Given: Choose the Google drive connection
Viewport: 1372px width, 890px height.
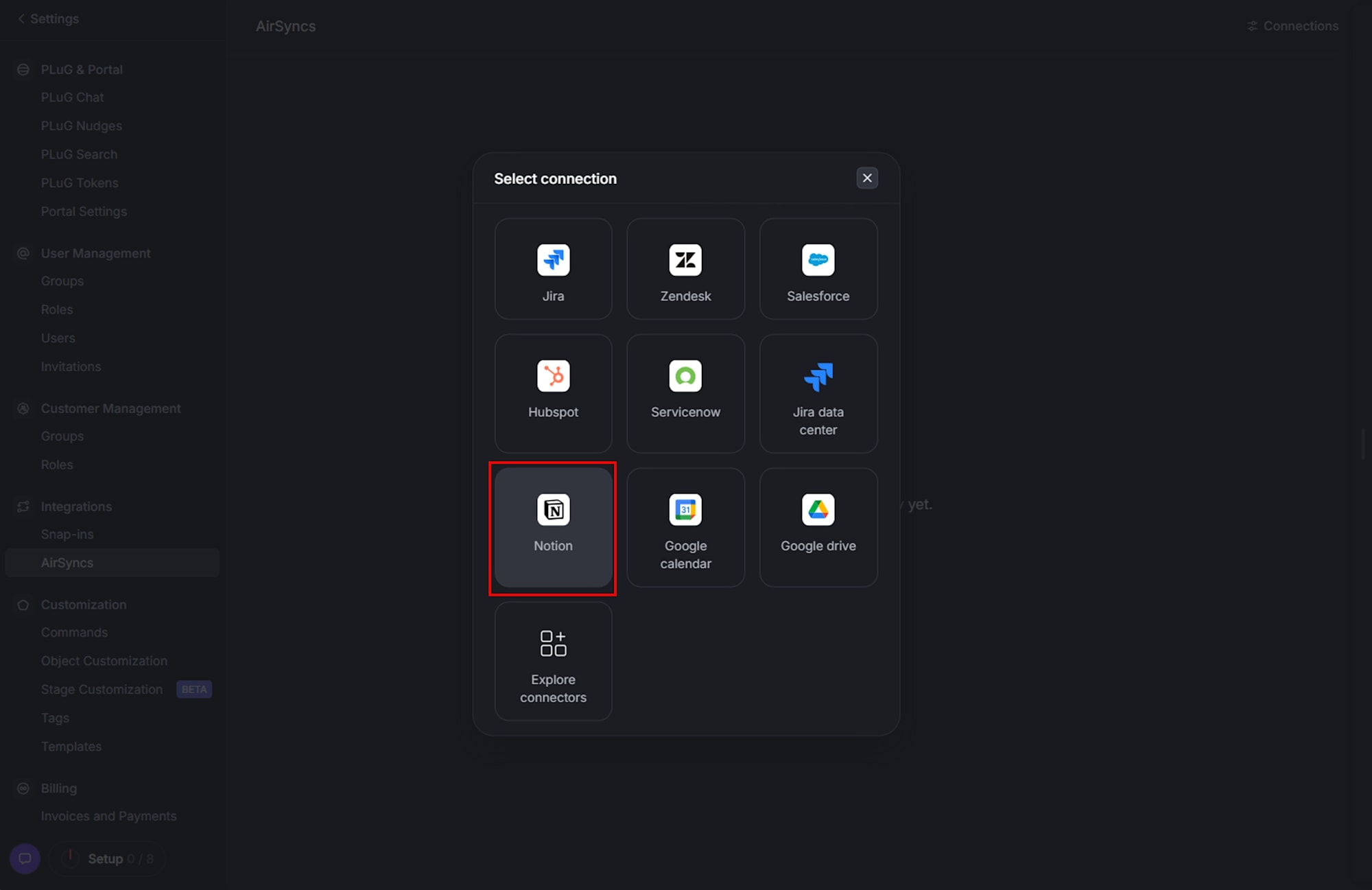Looking at the screenshot, I should pyautogui.click(x=818, y=527).
